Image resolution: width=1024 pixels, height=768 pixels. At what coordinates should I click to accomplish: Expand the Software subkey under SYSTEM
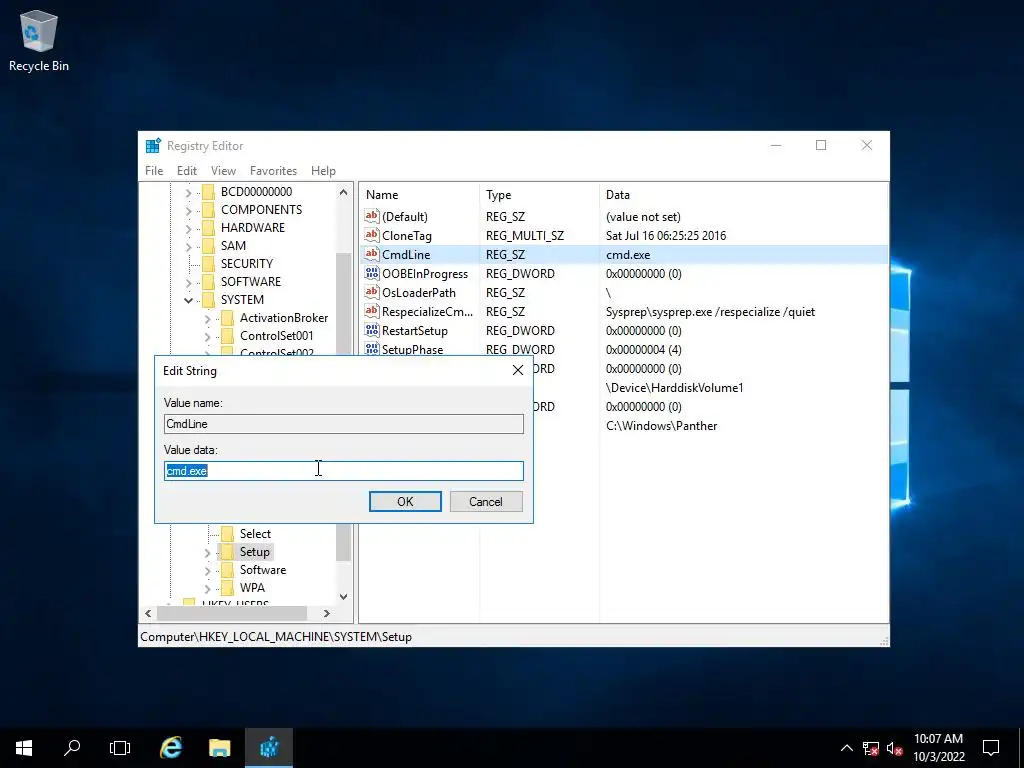[208, 570]
